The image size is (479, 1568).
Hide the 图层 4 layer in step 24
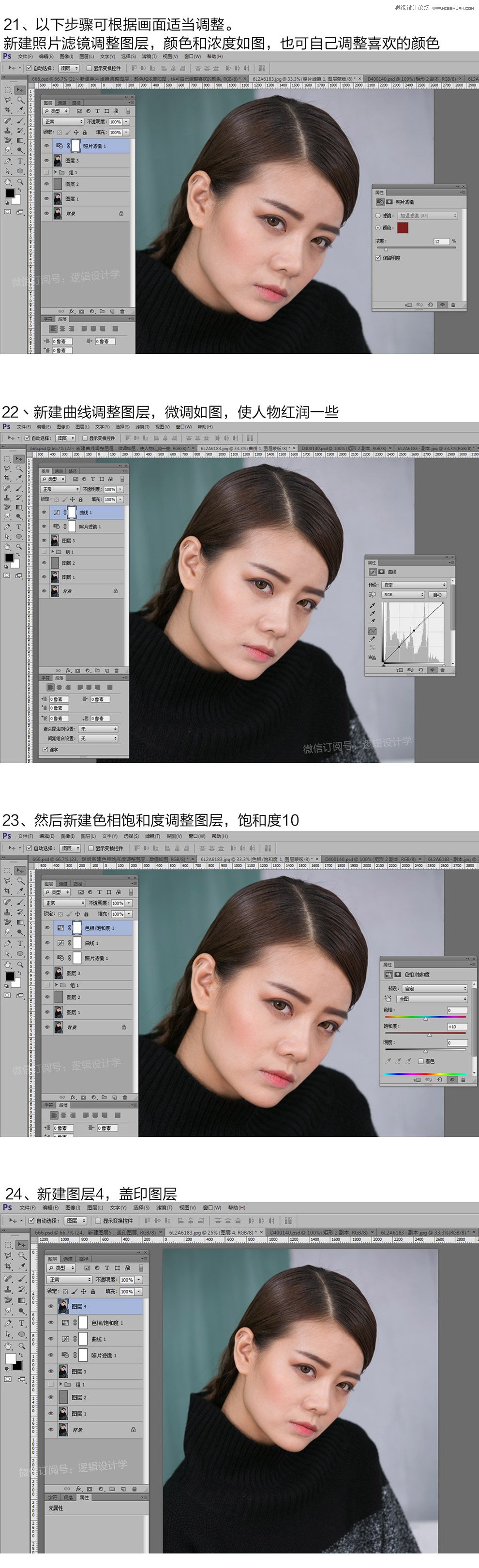51,1306
